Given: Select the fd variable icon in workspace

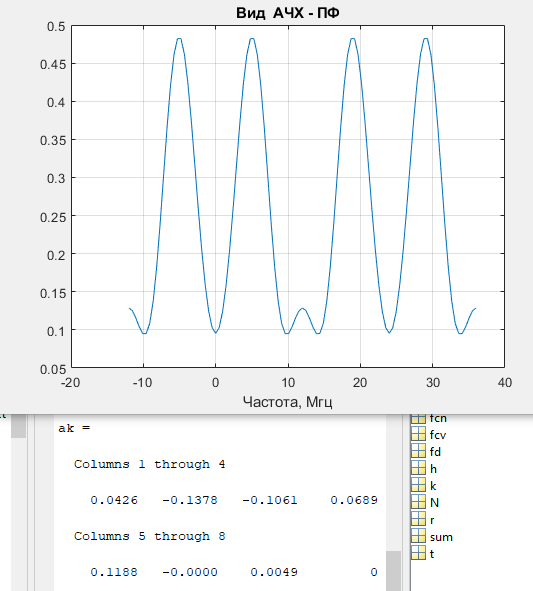Looking at the screenshot, I should coord(418,452).
